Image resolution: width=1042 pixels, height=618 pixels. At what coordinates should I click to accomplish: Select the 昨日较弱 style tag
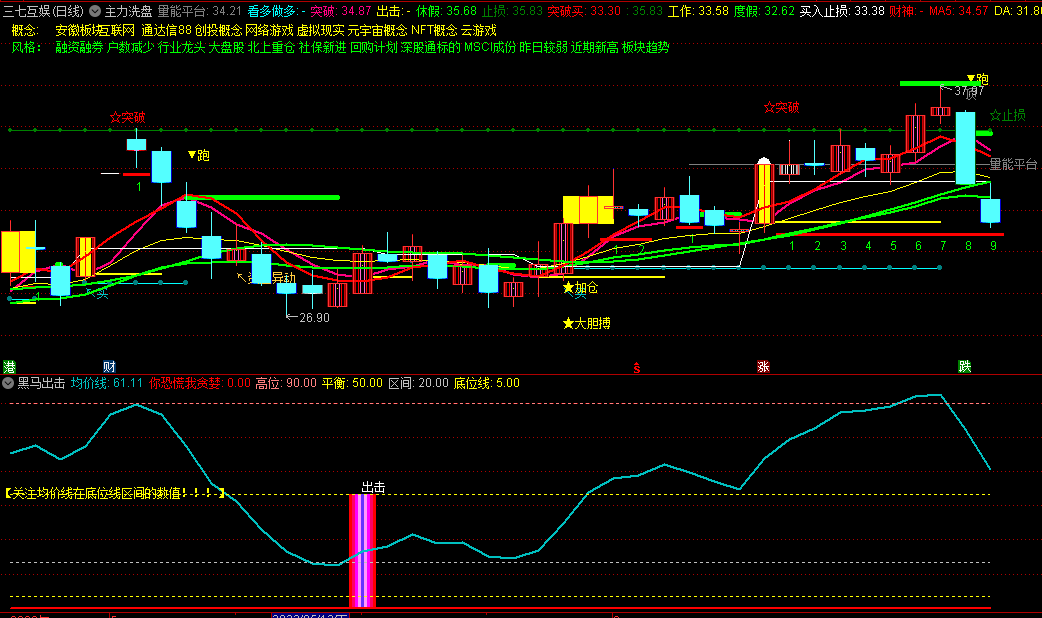click(544, 47)
